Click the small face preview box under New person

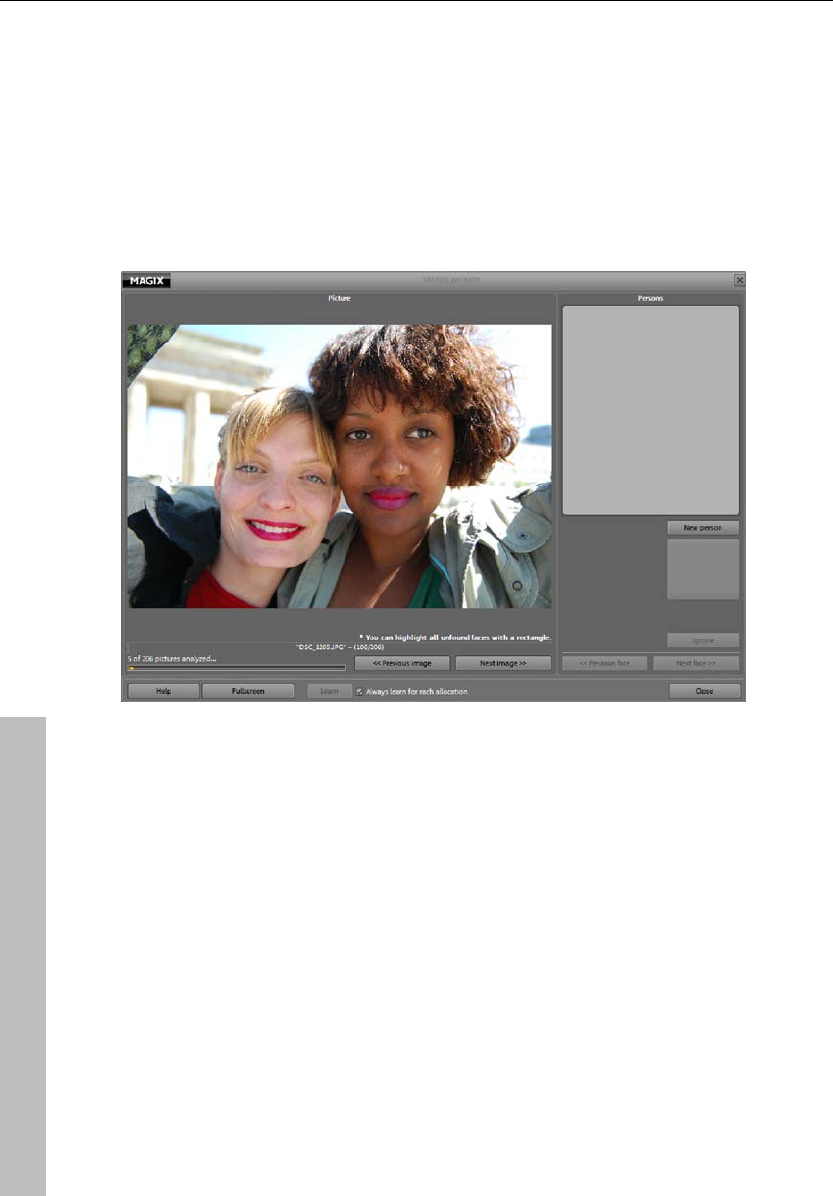pos(703,569)
